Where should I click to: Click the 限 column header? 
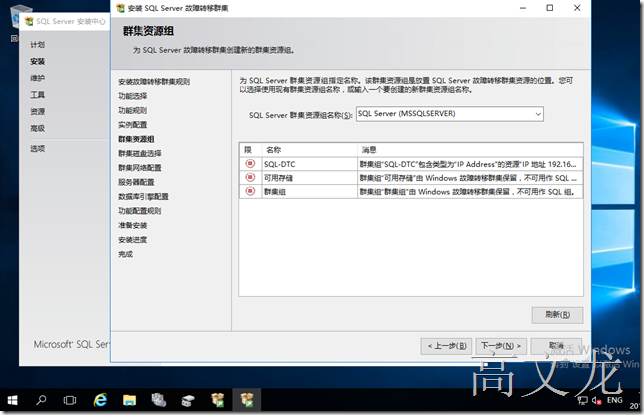pyautogui.click(x=251, y=150)
